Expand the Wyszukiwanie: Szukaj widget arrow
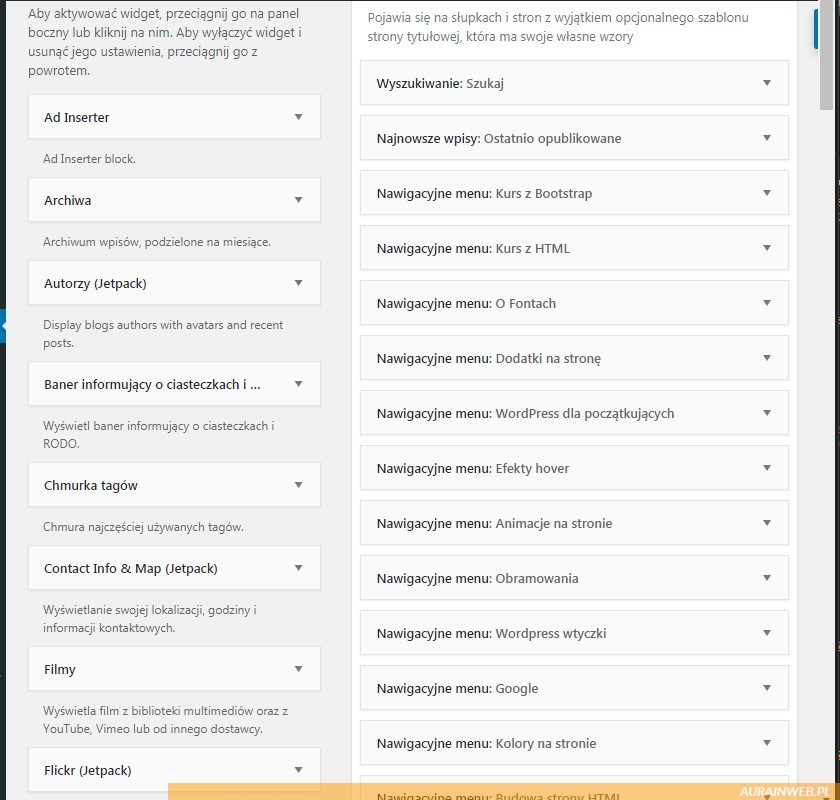Image resolution: width=840 pixels, height=800 pixels. (767, 83)
